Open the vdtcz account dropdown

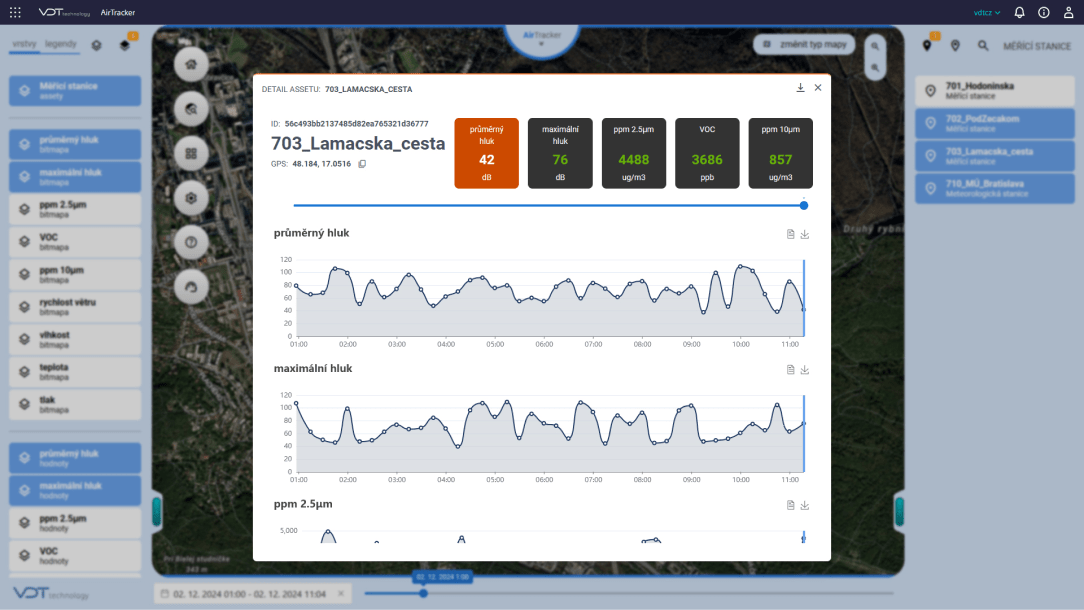point(986,13)
